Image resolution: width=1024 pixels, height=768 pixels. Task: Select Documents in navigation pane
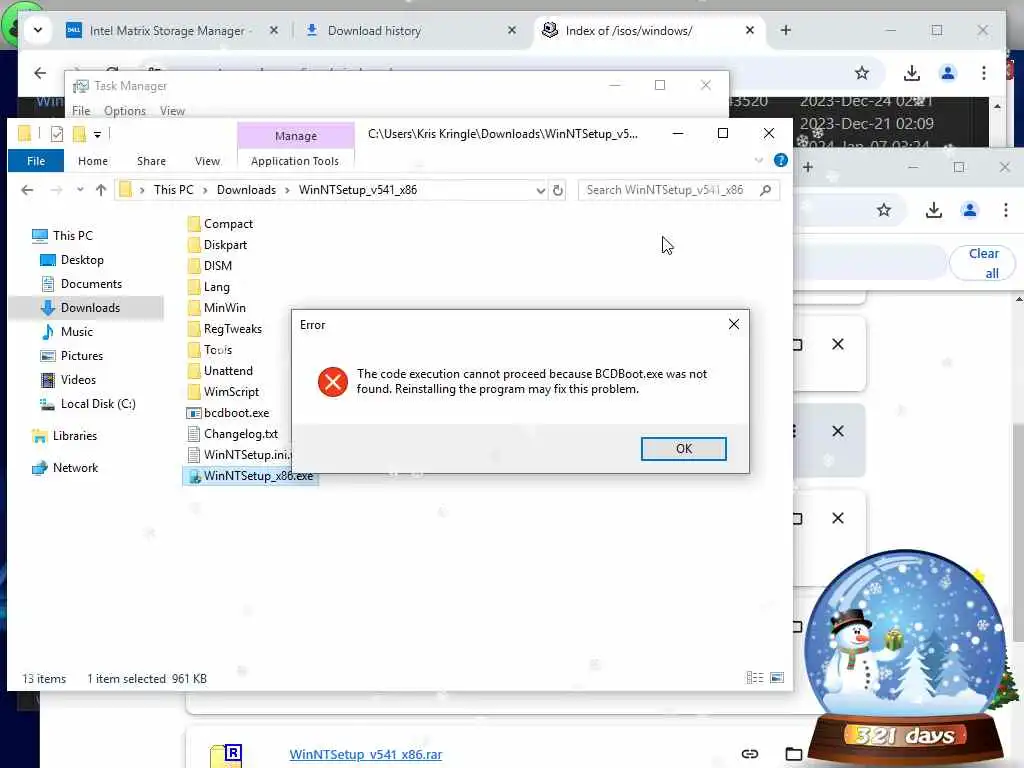[91, 283]
